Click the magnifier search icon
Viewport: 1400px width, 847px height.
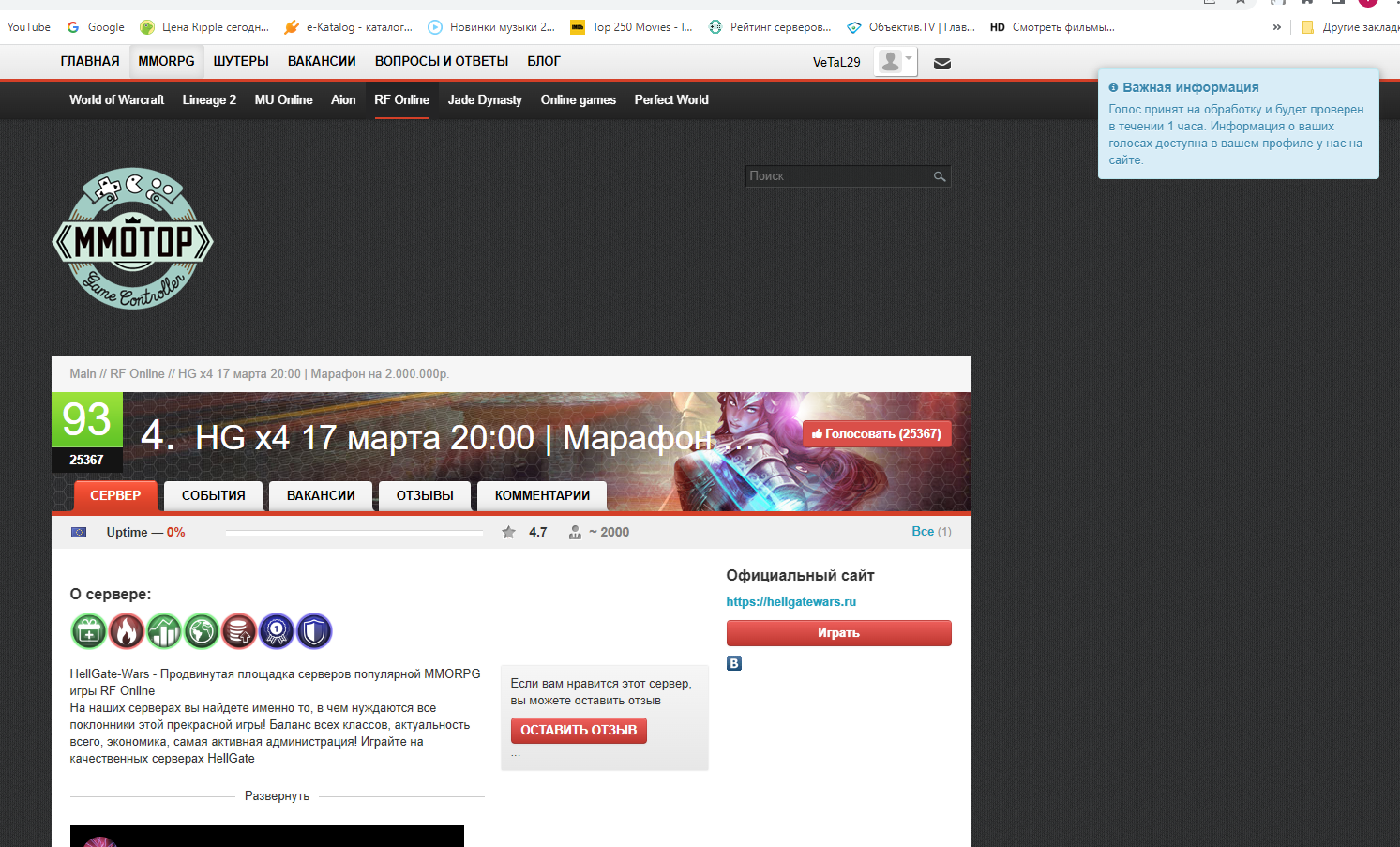click(940, 176)
